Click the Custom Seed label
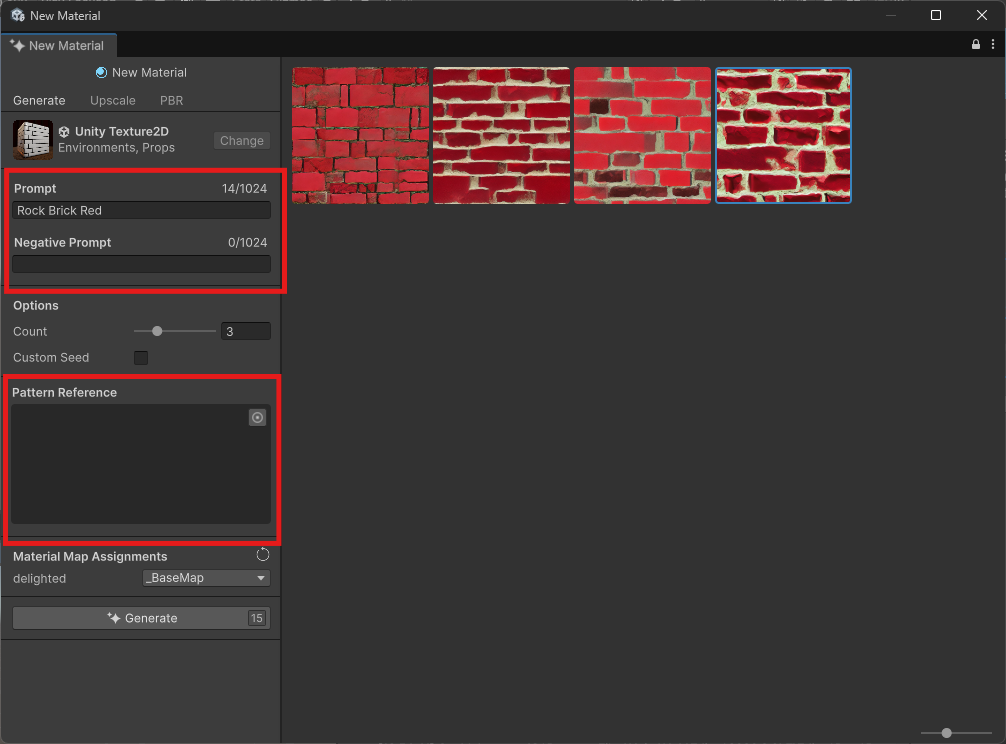The image size is (1006, 744). click(51, 358)
